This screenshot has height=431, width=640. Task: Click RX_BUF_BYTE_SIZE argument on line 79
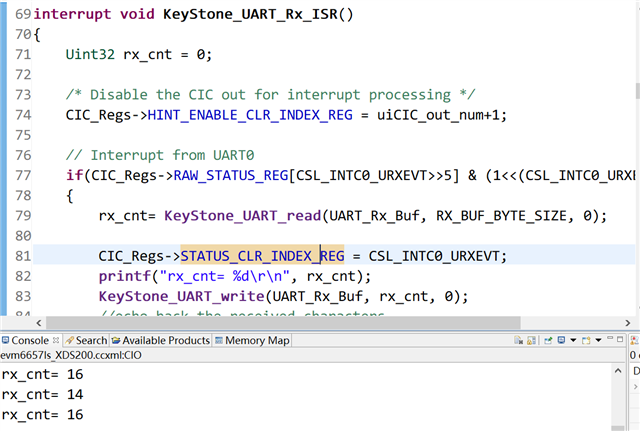pos(502,216)
